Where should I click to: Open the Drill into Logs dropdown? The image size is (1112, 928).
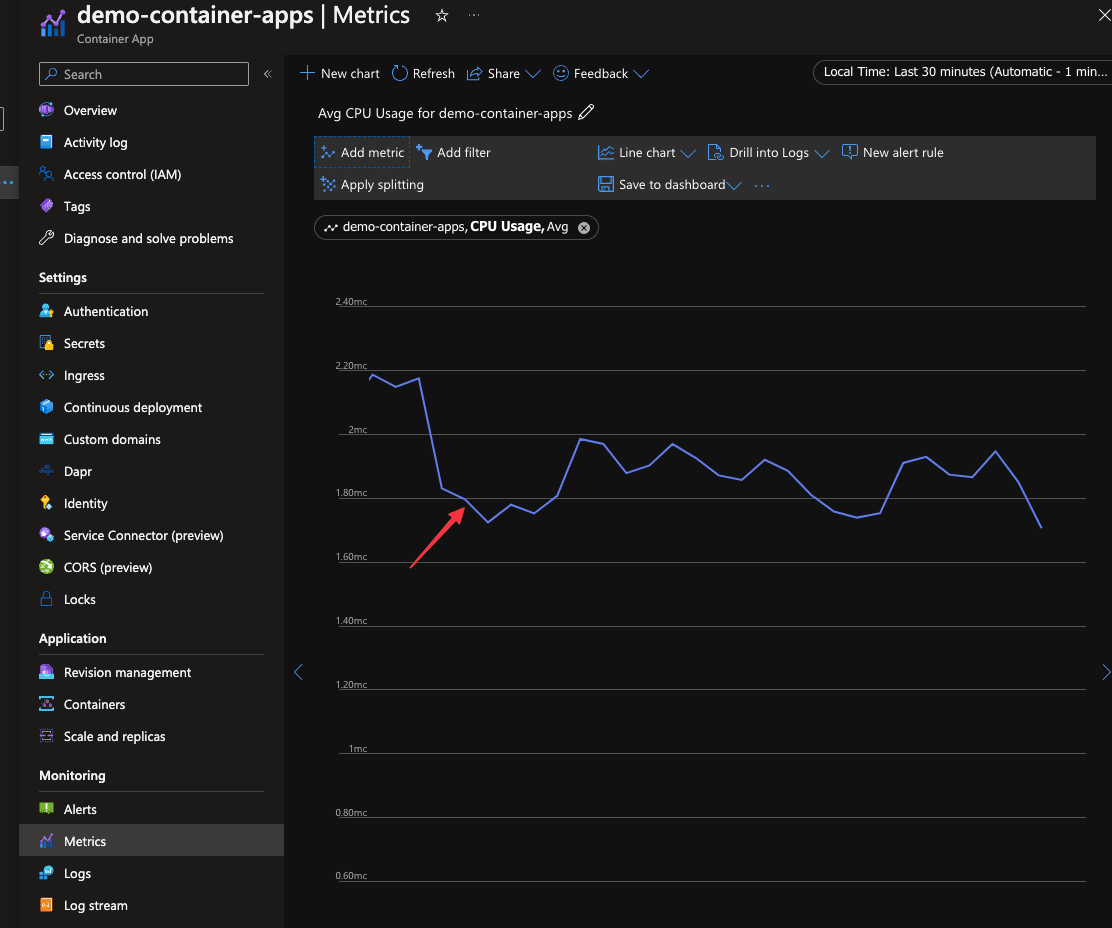[x=769, y=152]
